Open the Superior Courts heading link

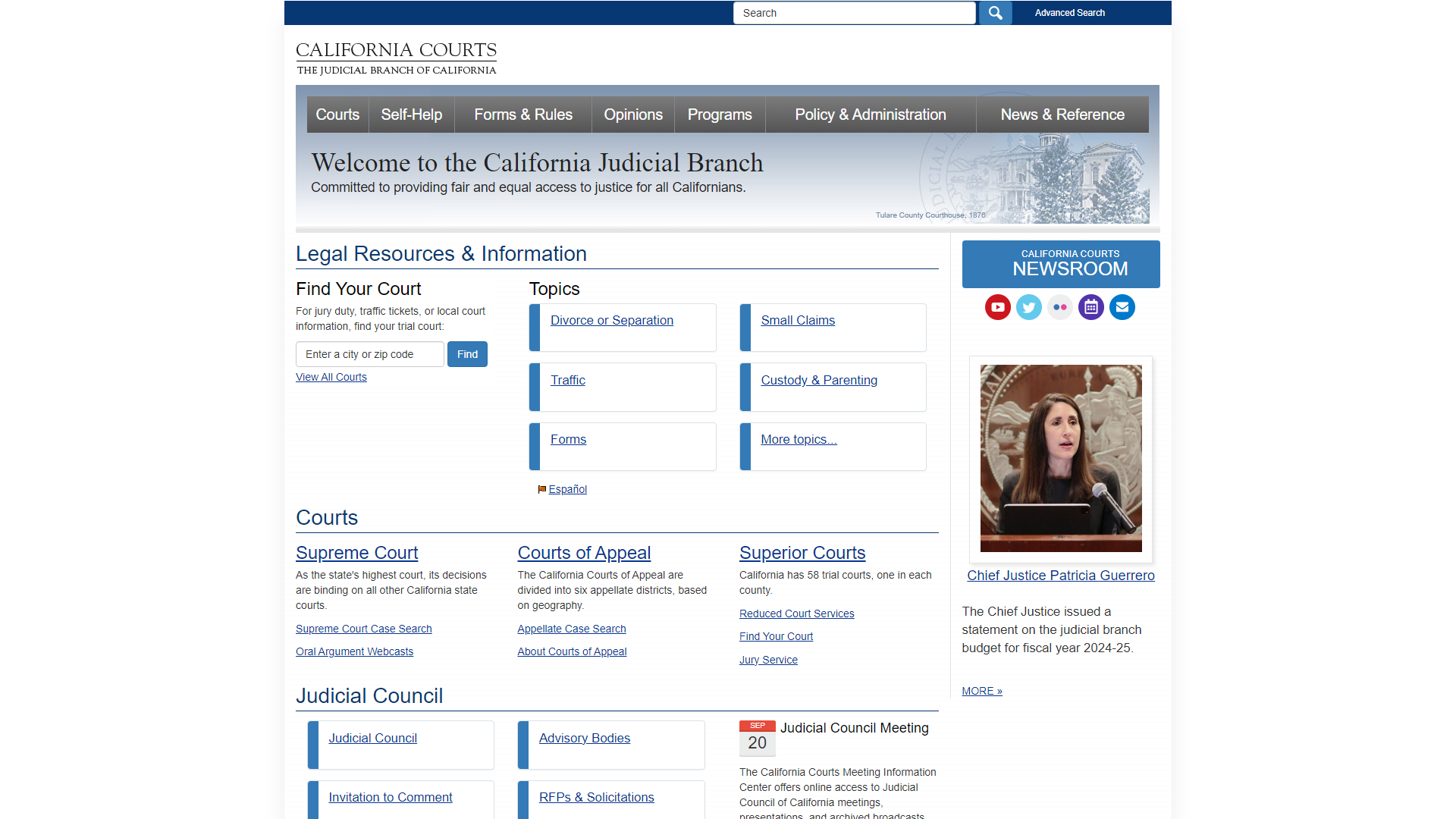click(802, 553)
